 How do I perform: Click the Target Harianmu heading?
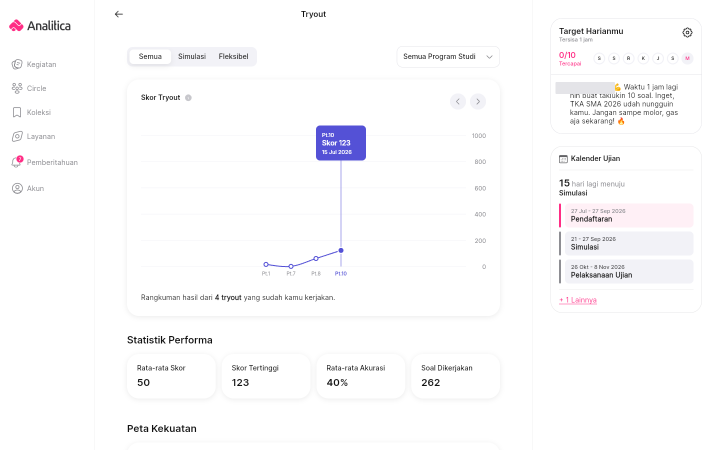pos(591,31)
